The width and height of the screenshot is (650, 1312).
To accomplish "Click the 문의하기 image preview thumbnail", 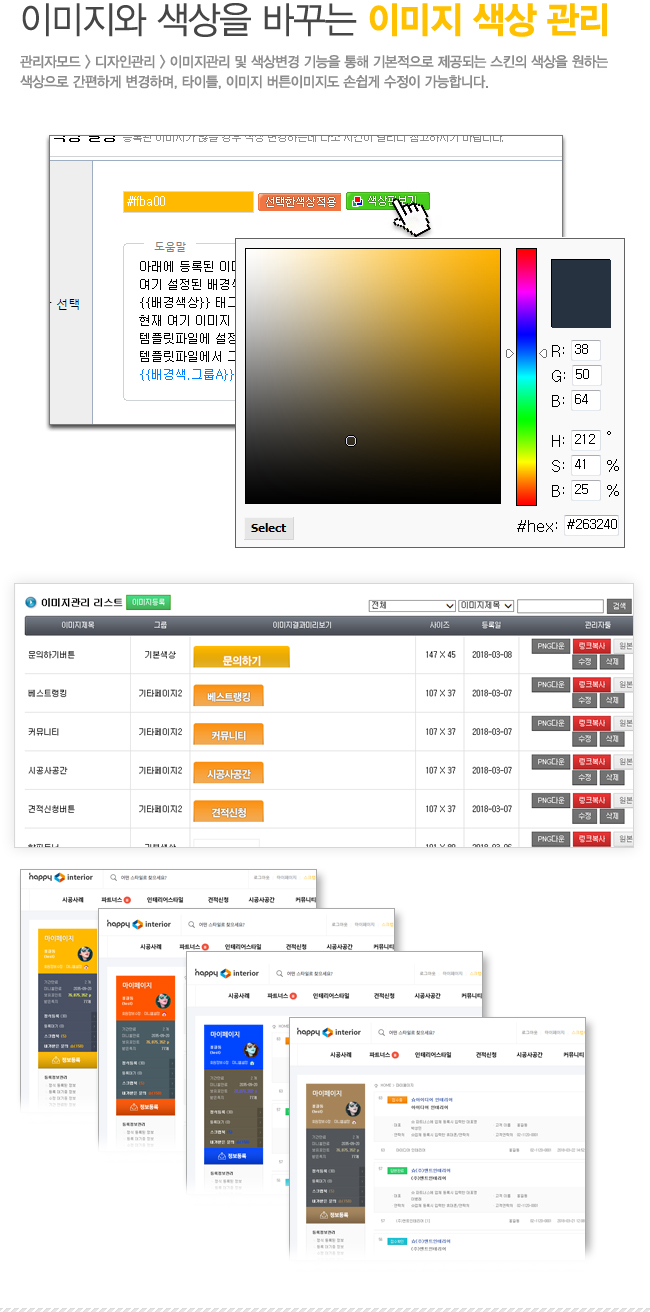I will click(x=241, y=657).
